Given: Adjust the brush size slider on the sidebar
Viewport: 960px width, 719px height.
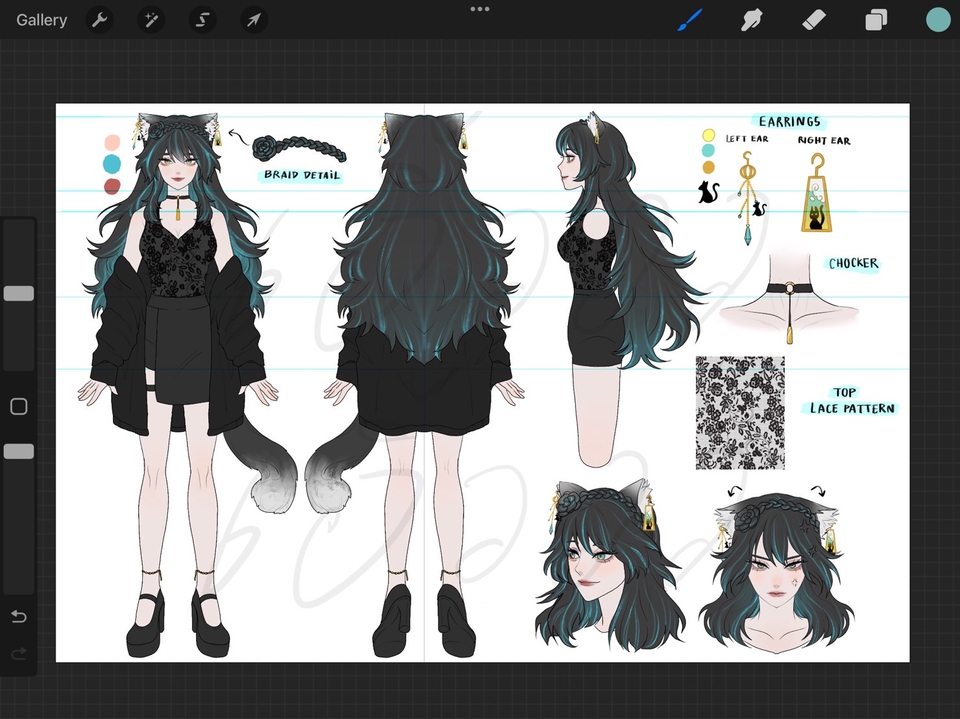Looking at the screenshot, I should pyautogui.click(x=18, y=293).
